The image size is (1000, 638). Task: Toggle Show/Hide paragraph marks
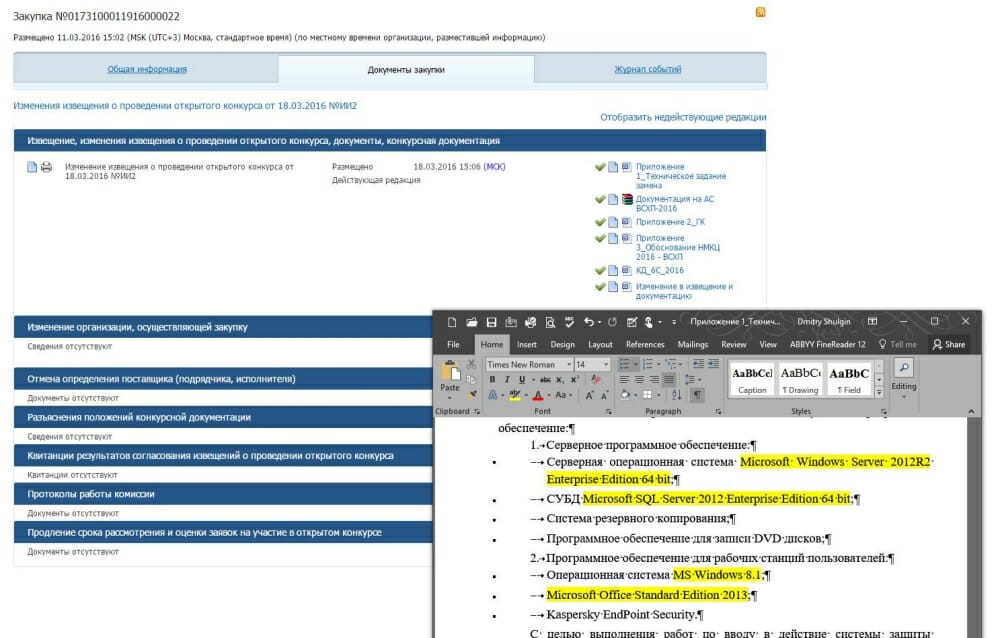pyautogui.click(x=698, y=395)
